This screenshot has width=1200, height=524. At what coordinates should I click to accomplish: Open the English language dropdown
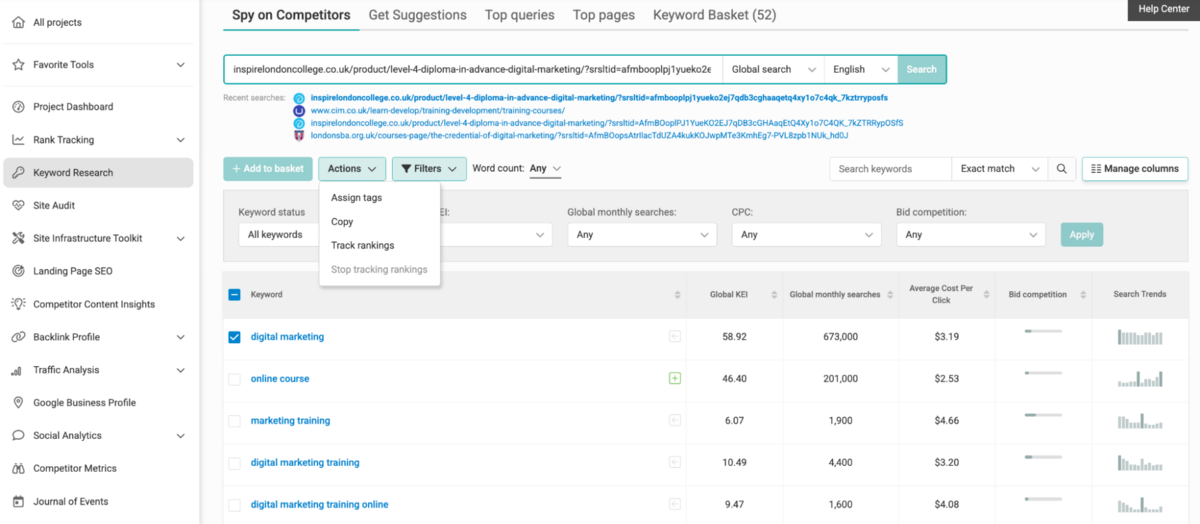point(861,70)
